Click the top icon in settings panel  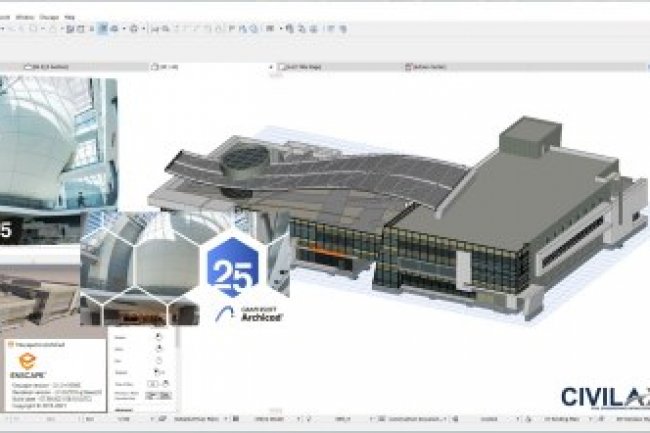click(158, 337)
